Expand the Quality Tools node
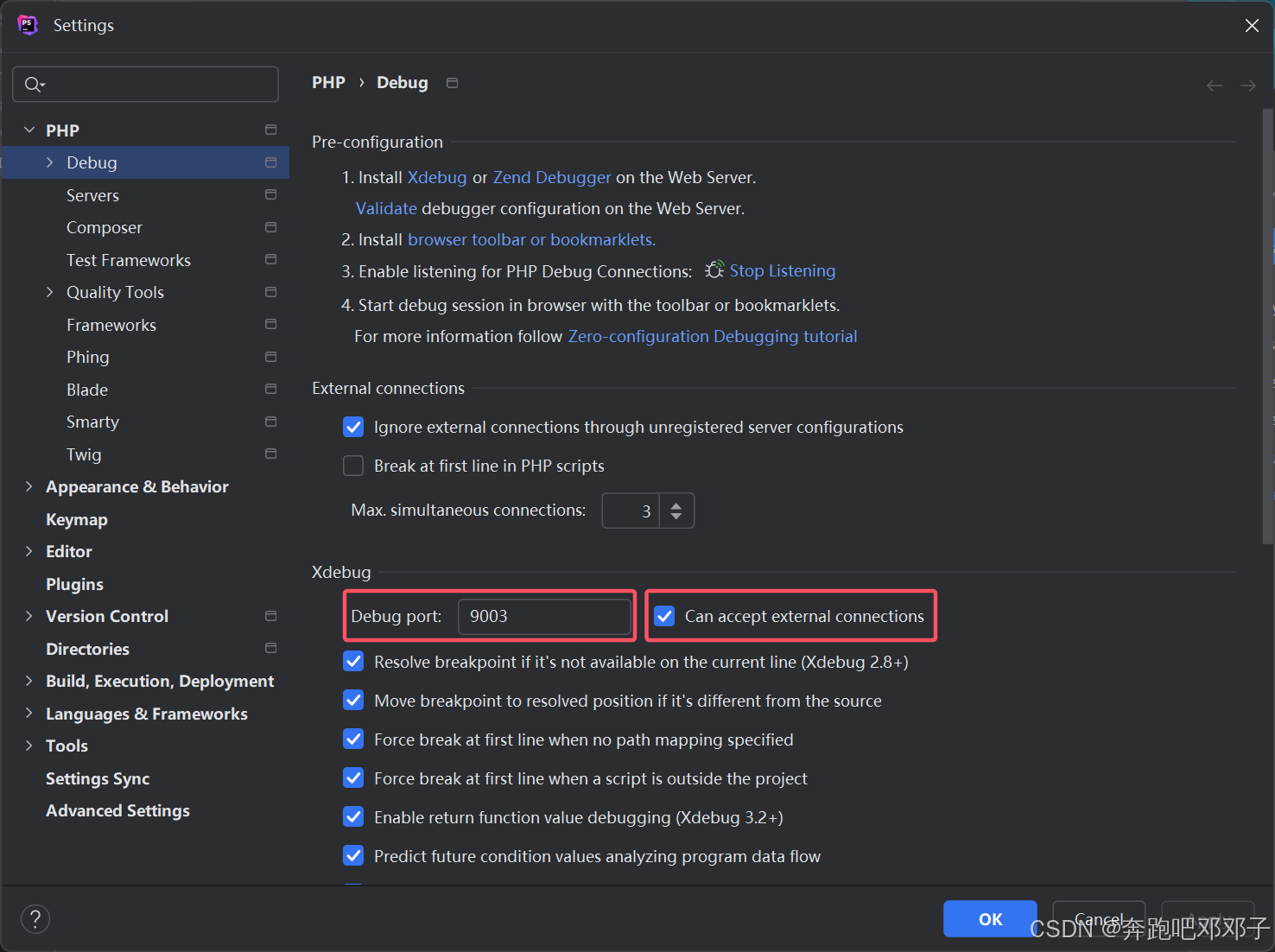The height and width of the screenshot is (952, 1275). [x=49, y=292]
